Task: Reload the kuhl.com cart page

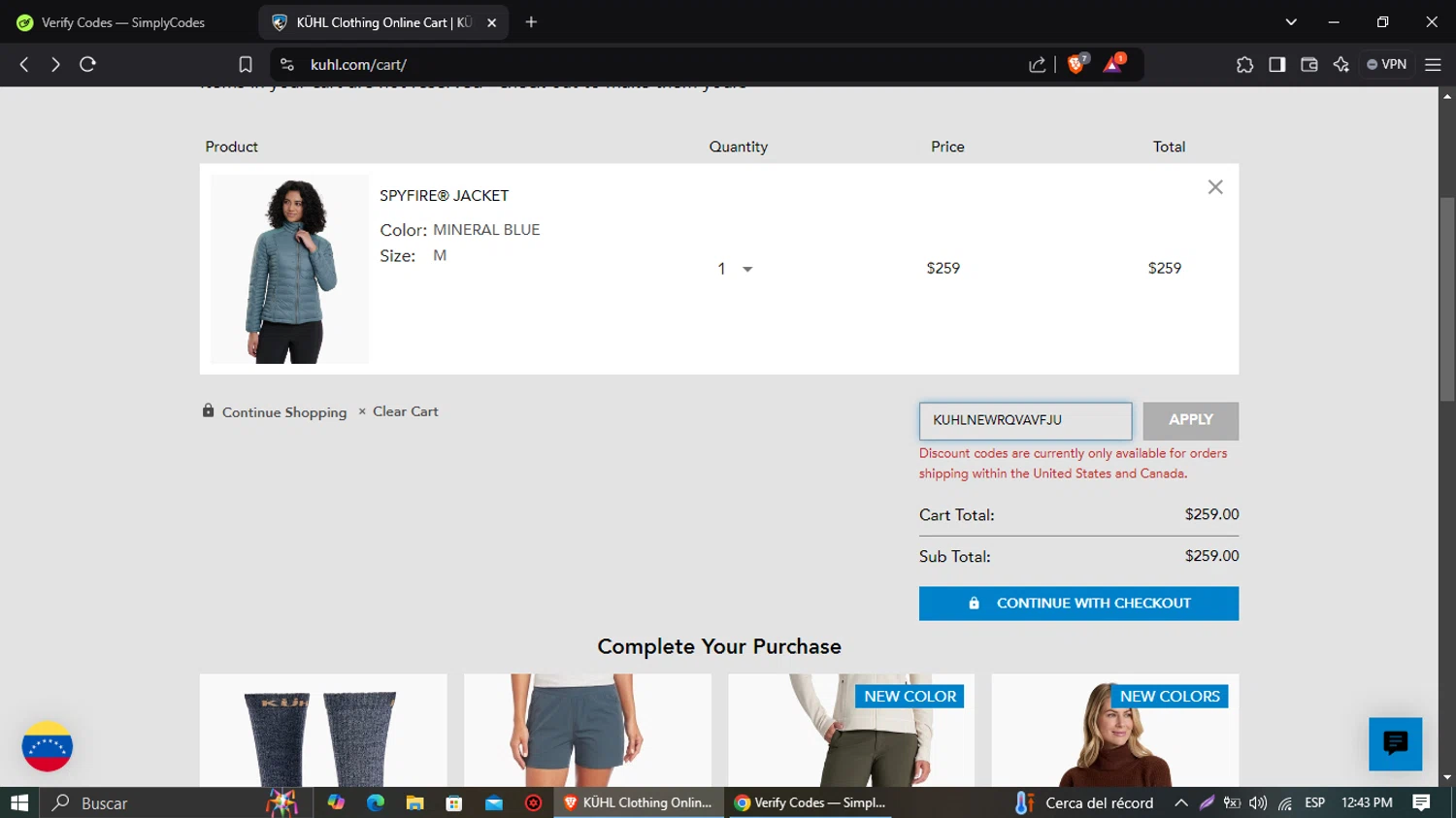Action: 87,64
